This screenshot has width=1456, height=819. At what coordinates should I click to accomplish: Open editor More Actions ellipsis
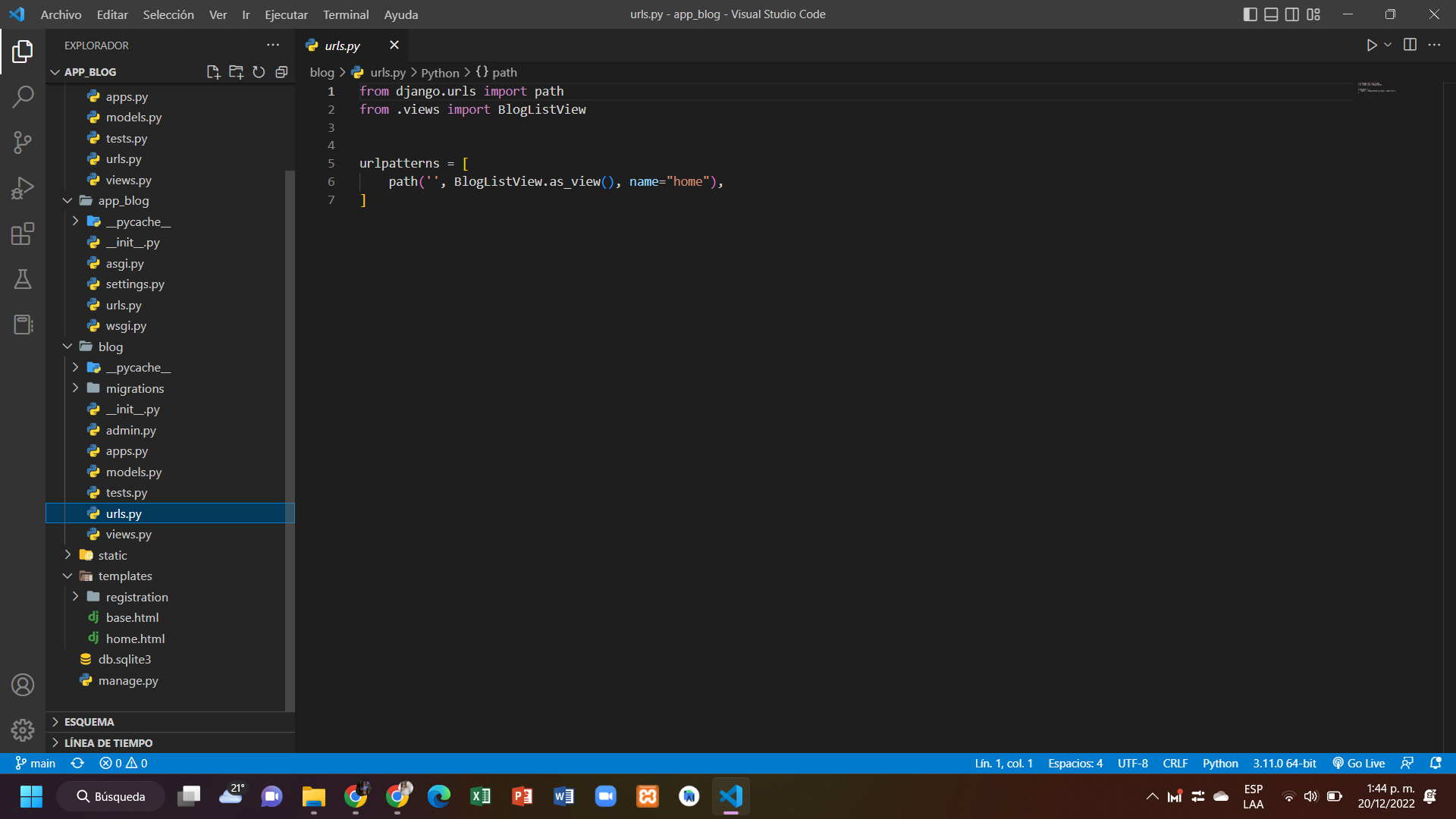1434,45
